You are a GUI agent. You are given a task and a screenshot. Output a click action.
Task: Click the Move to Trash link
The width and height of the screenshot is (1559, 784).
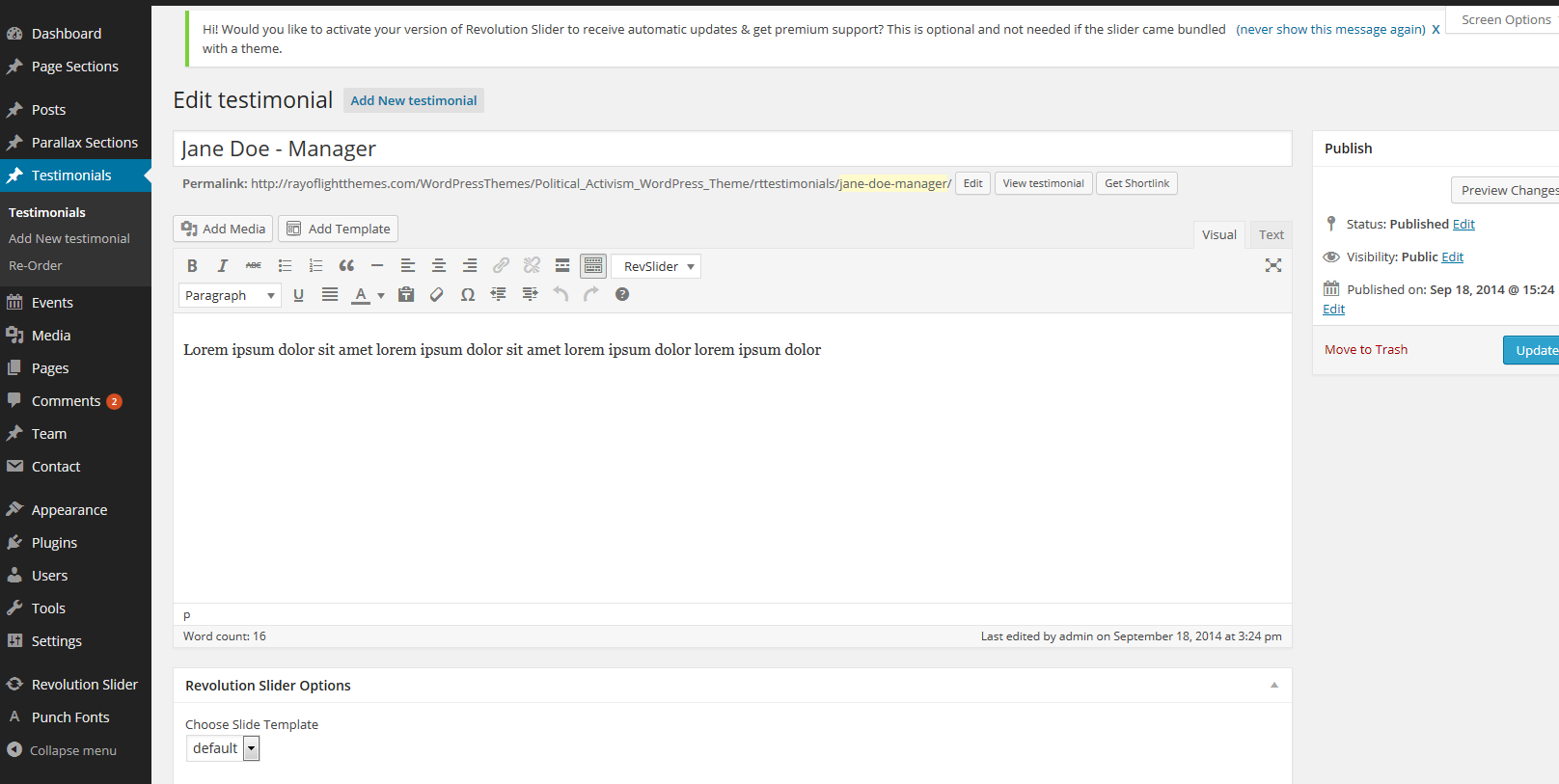tap(1365, 350)
